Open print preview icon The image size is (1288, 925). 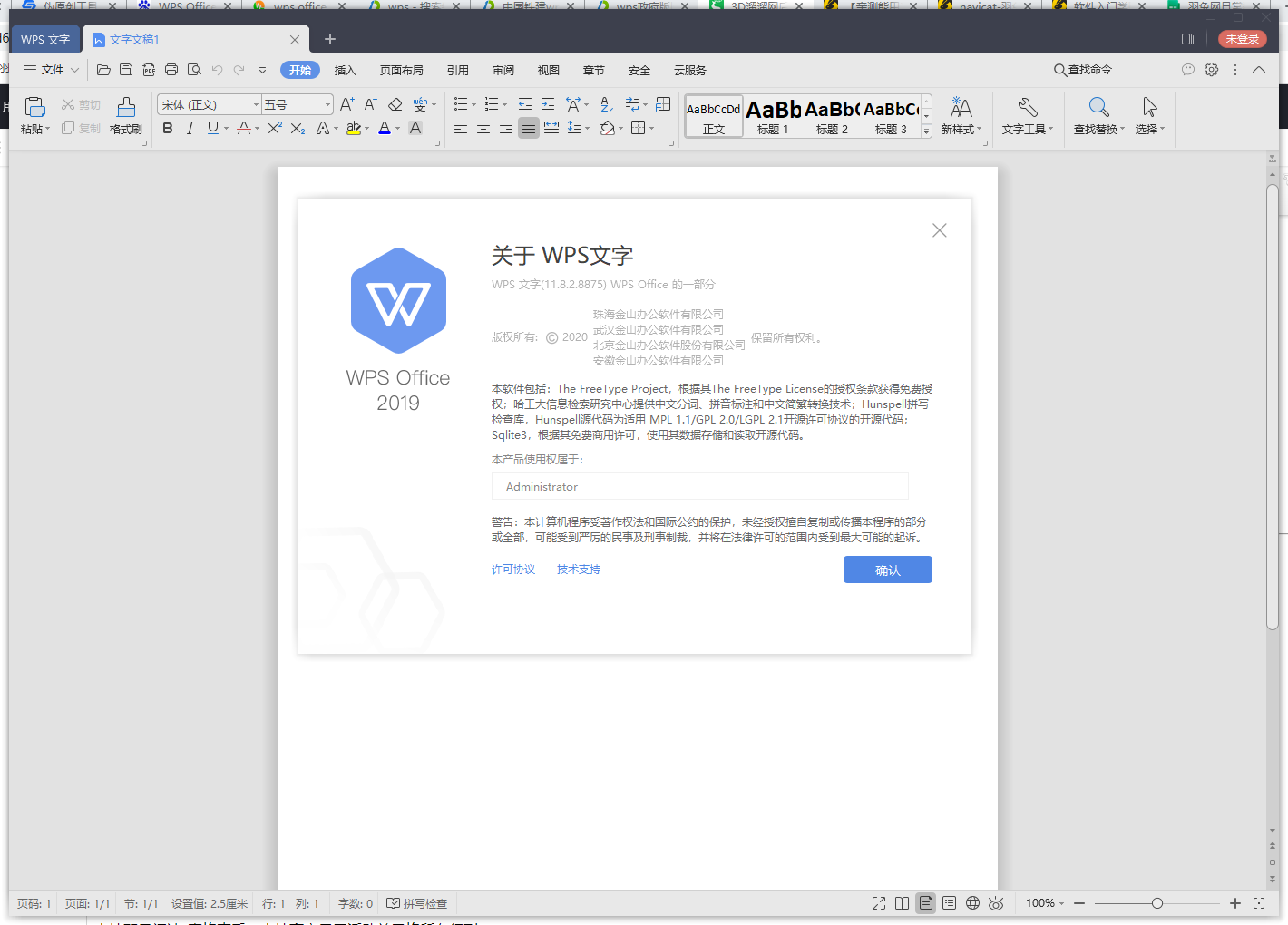pos(194,70)
